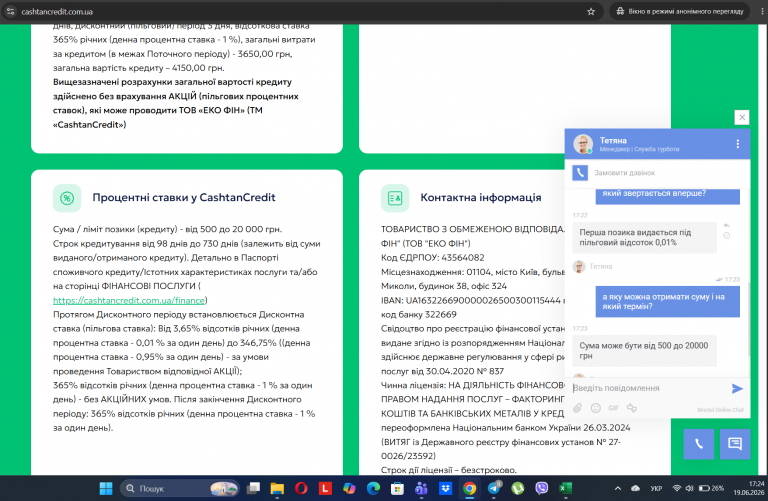Click the taskbar Пошук search box
This screenshot has height=501, width=768.
(x=179, y=488)
